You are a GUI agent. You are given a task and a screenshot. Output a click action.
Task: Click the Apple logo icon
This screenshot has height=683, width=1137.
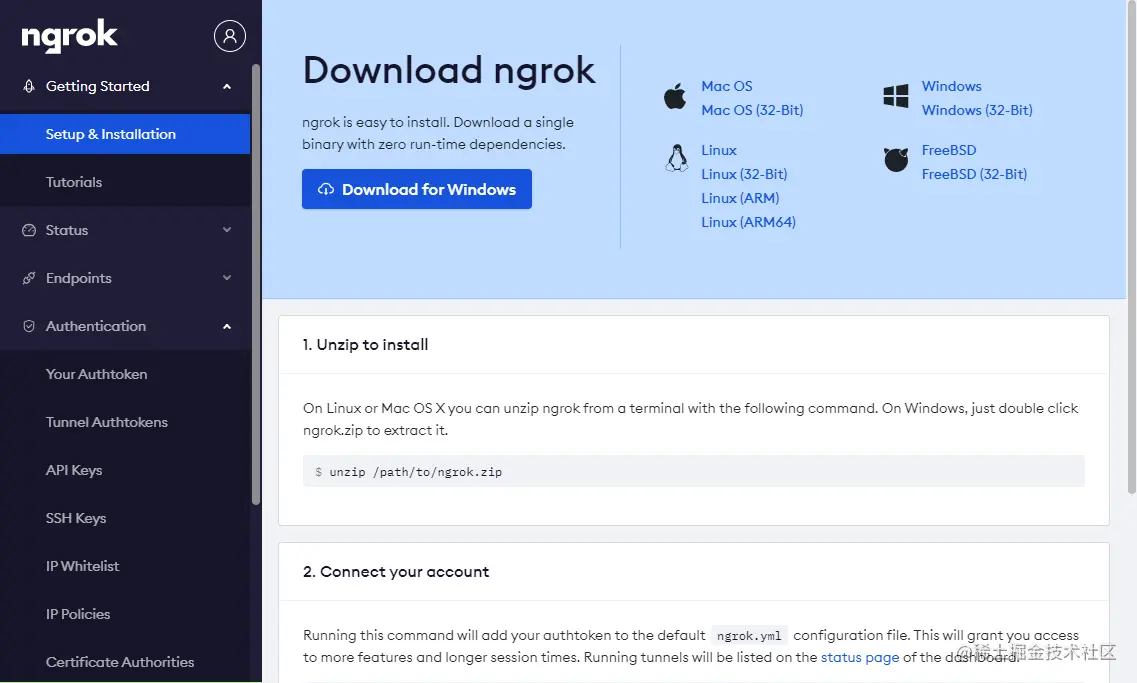click(x=675, y=96)
